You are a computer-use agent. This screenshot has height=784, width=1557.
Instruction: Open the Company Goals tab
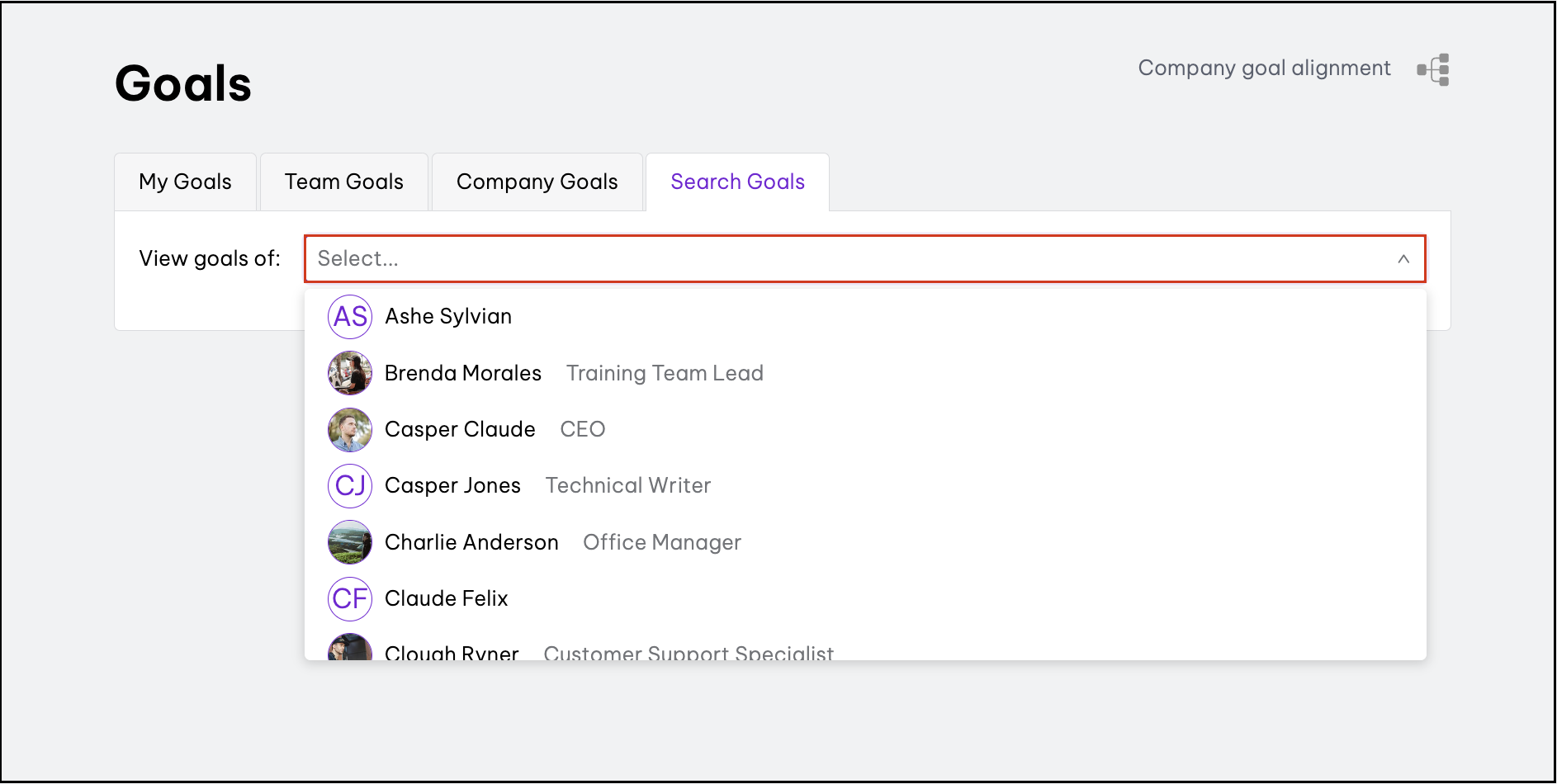[x=537, y=182]
